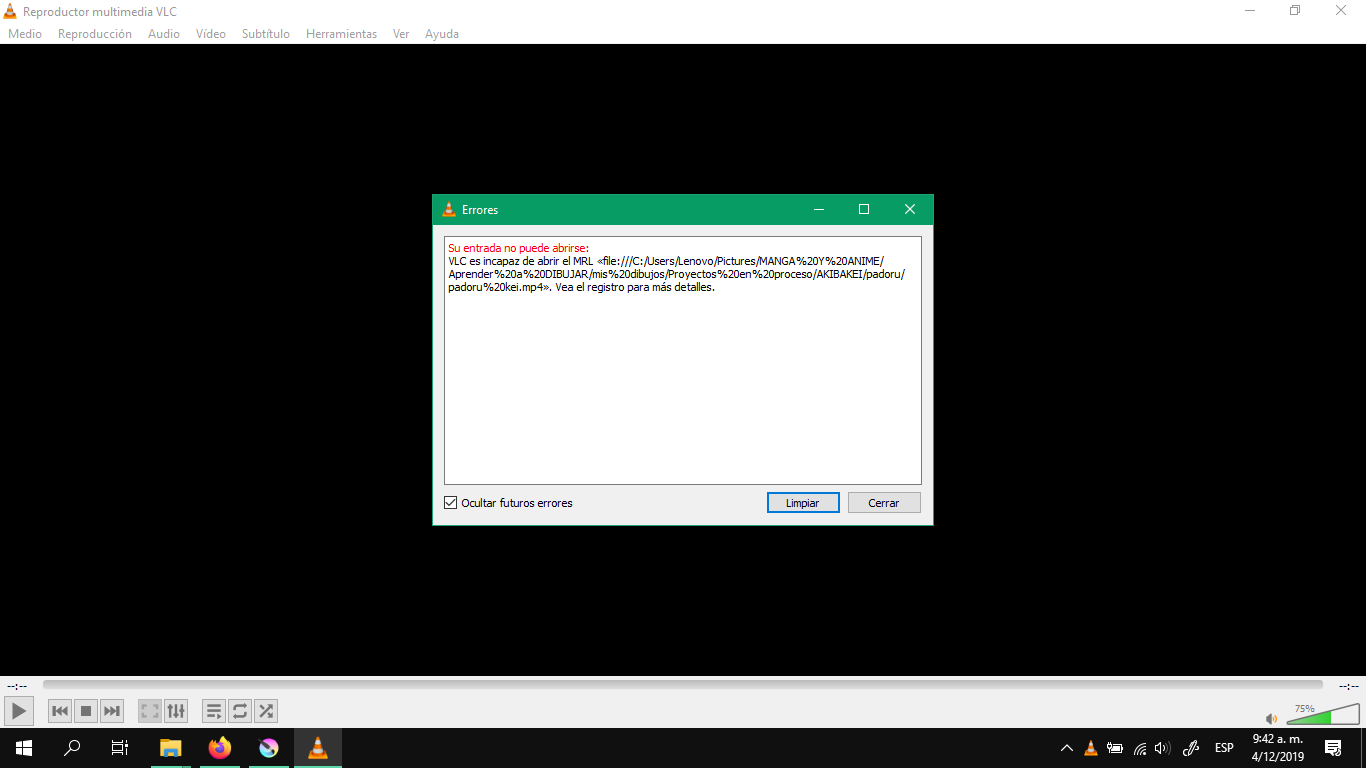The height and width of the screenshot is (768, 1366).
Task: Click the elapsed time label
Action: pos(17,686)
